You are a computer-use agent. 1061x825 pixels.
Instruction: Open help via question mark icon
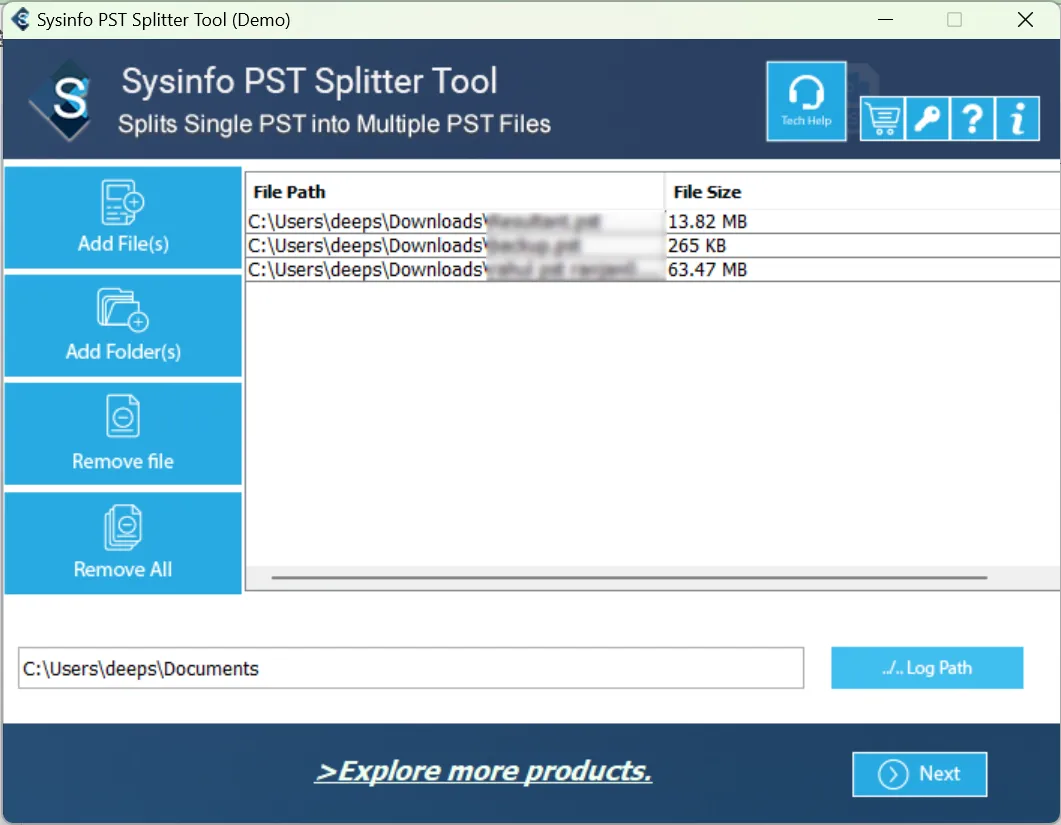pos(972,118)
